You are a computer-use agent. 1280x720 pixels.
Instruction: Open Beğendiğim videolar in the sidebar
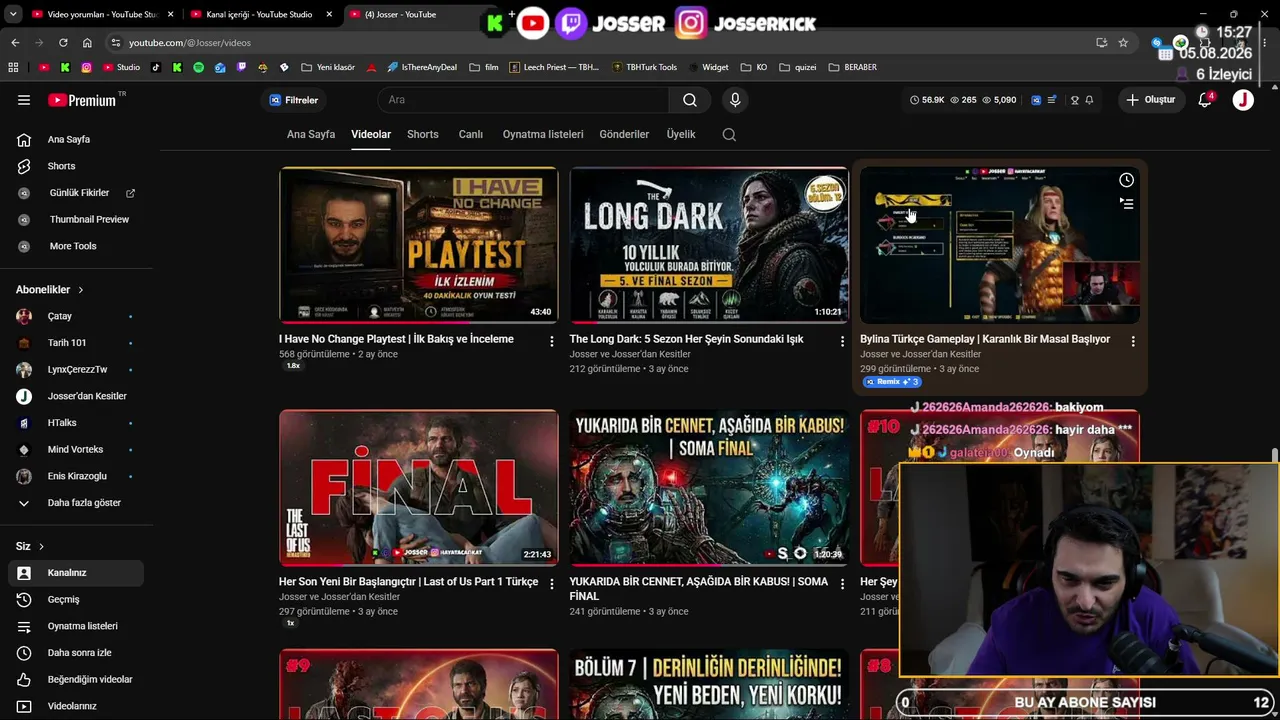point(76,680)
